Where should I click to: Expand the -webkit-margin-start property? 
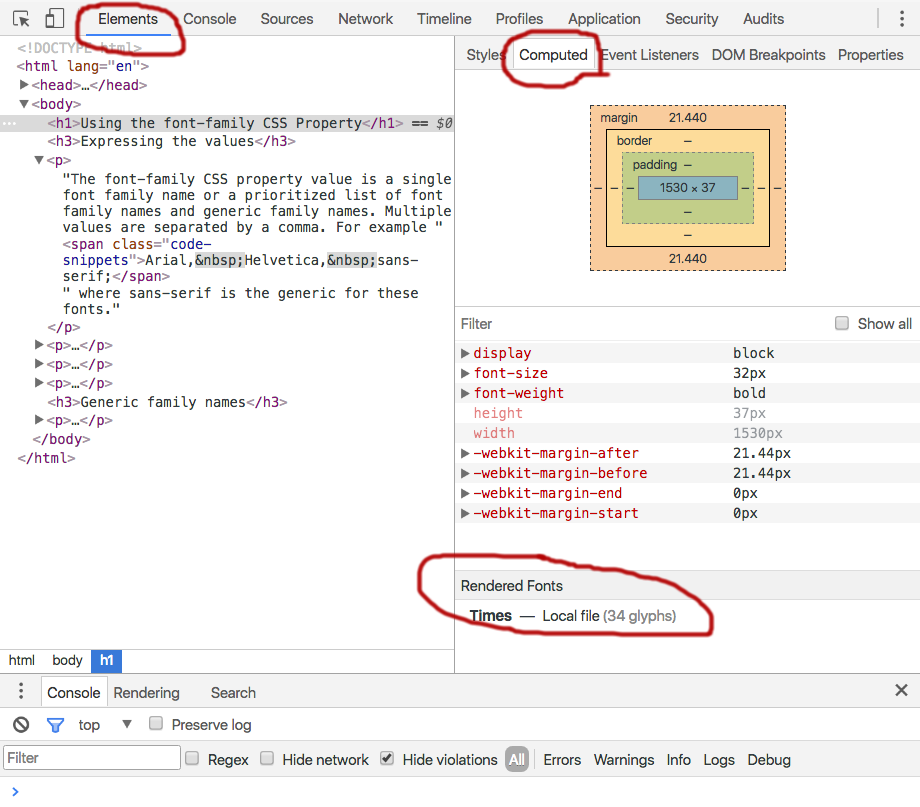(x=465, y=513)
